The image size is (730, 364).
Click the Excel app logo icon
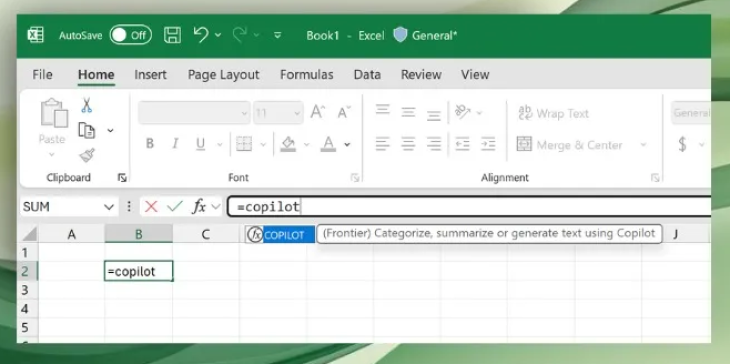click(x=35, y=35)
